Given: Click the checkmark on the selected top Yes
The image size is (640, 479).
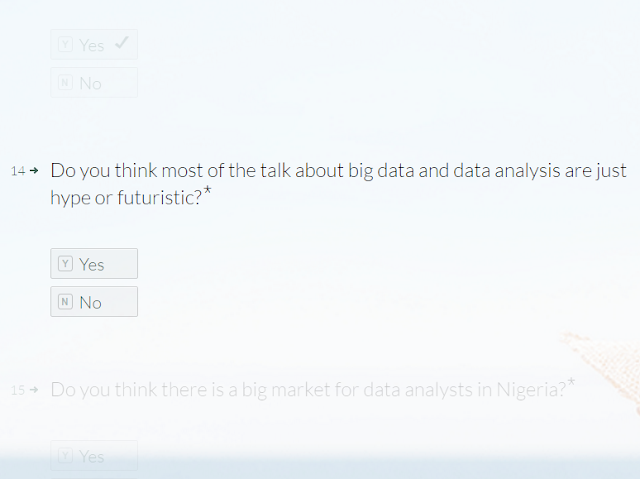Looking at the screenshot, I should 122,43.
